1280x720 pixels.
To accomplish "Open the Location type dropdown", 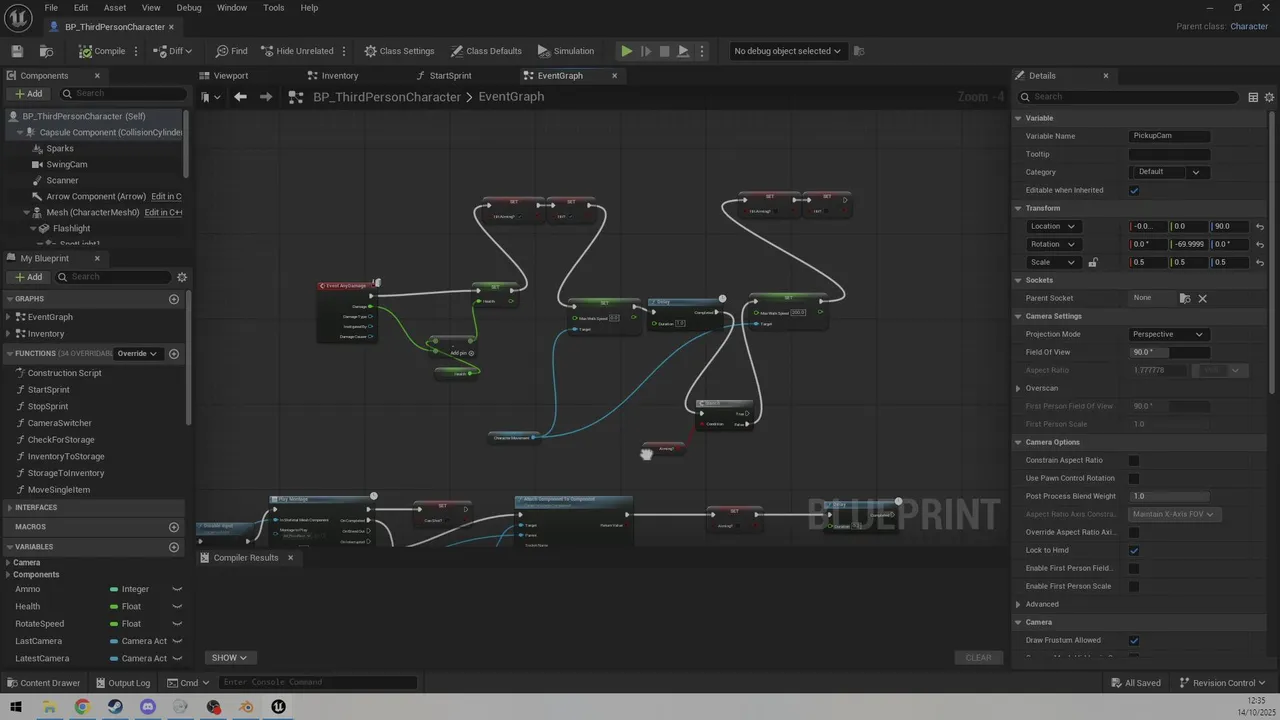I will [x=1054, y=226].
